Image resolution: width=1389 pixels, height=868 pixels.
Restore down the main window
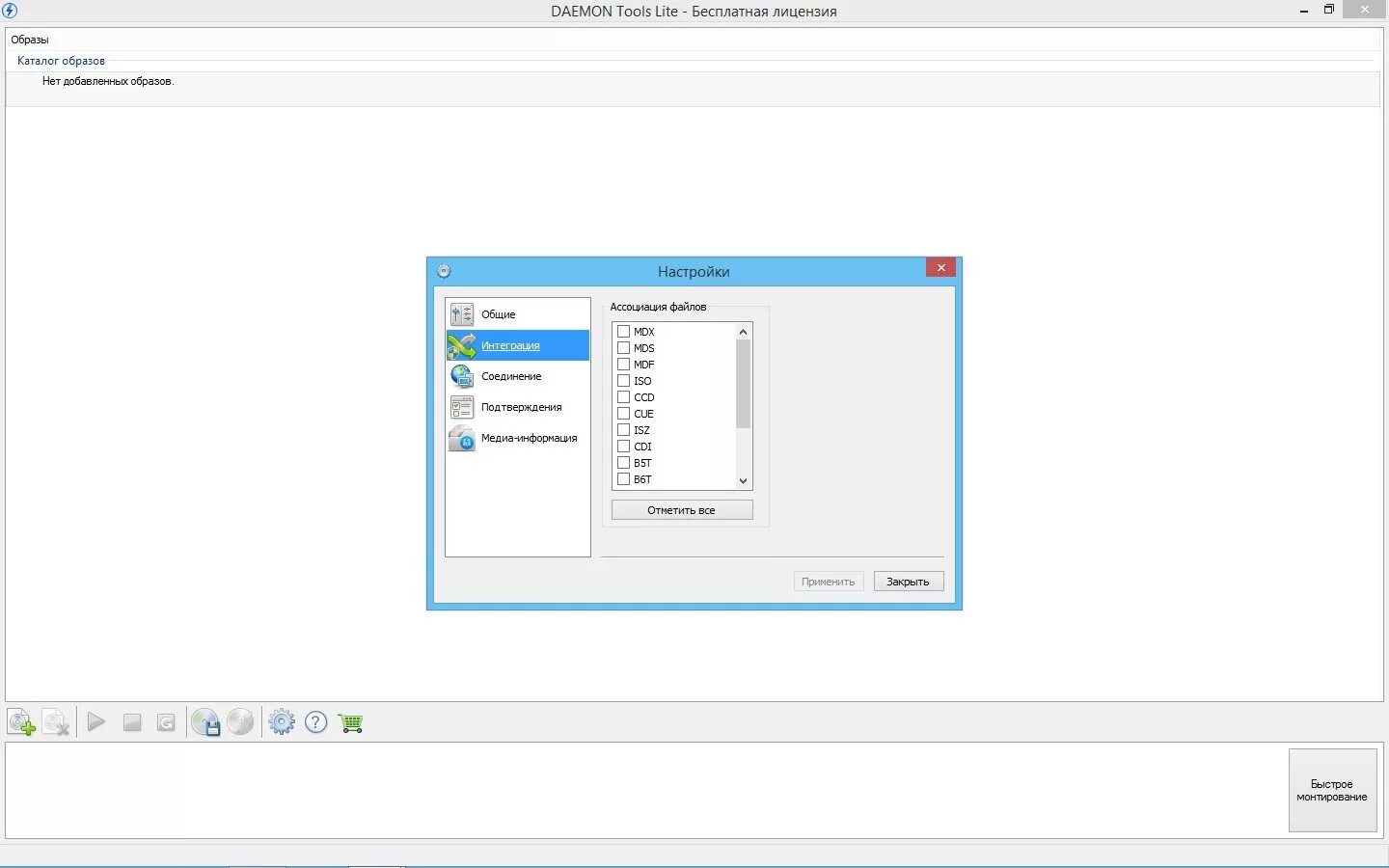point(1329,10)
